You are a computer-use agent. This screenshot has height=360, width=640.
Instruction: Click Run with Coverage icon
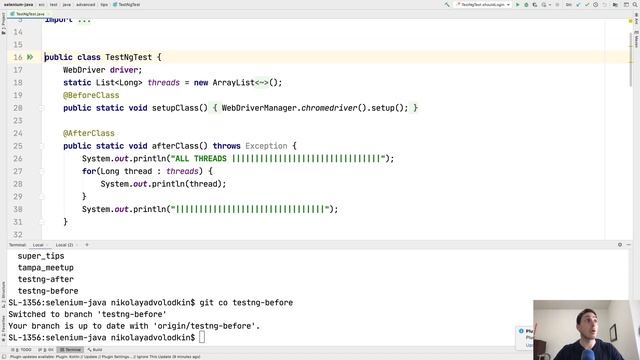(535, 5)
